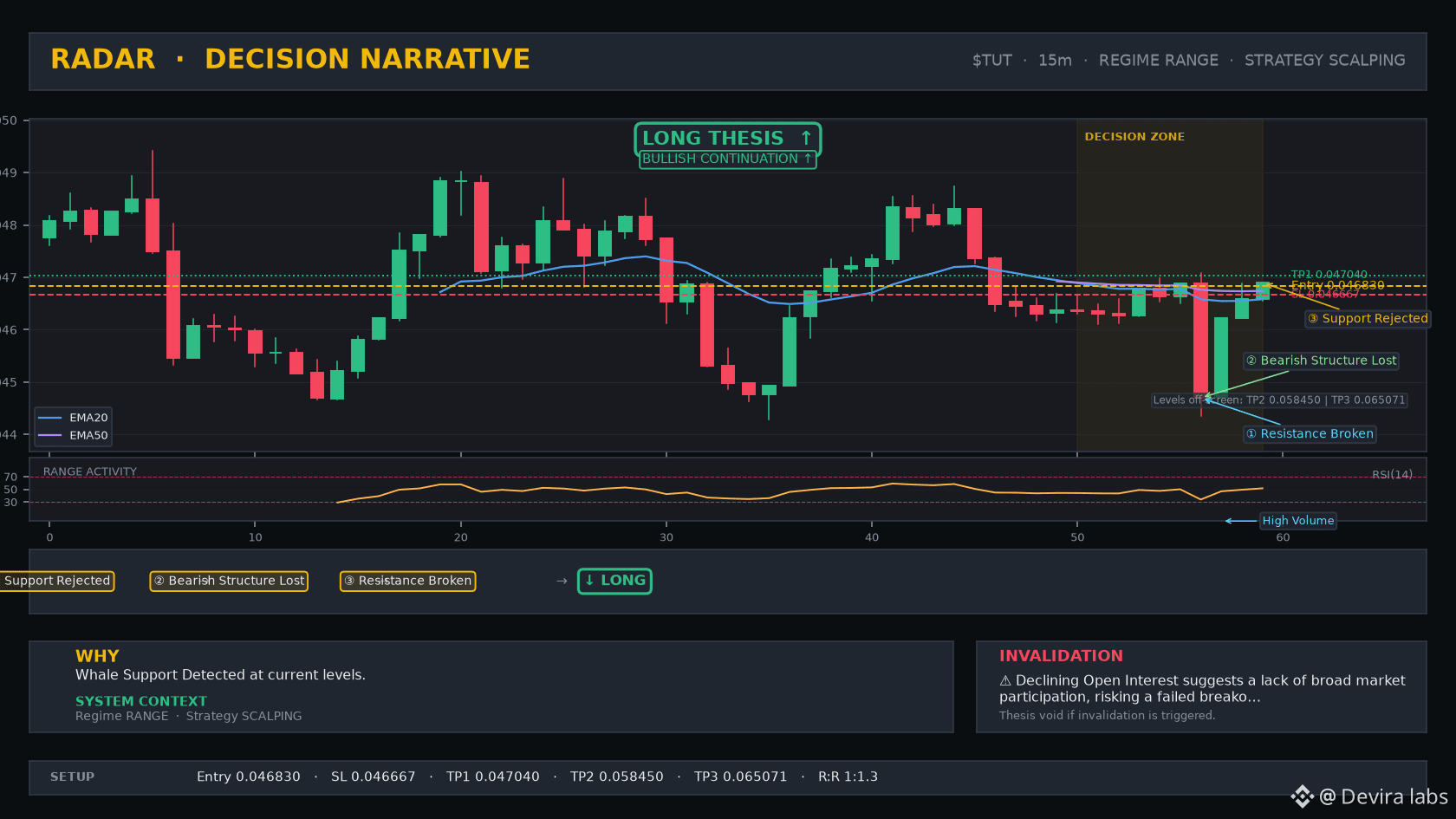Click REGIME RANGE in the header
Image resolution: width=1456 pixels, height=819 pixels.
point(1159,61)
